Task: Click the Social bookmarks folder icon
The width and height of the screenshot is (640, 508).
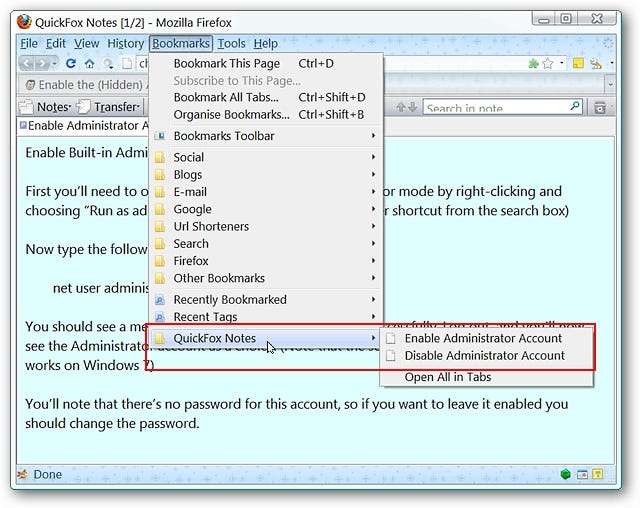Action: tap(160, 158)
